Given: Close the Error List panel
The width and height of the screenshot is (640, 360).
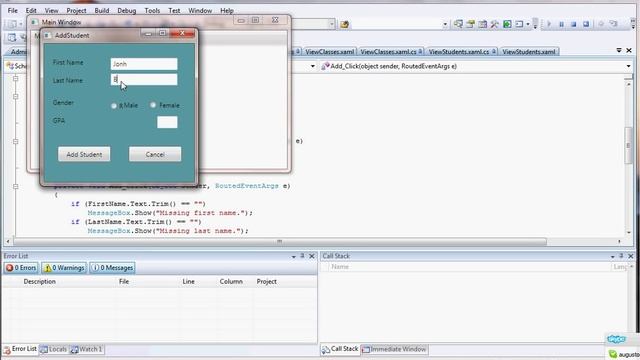Looking at the screenshot, I should click(x=312, y=256).
